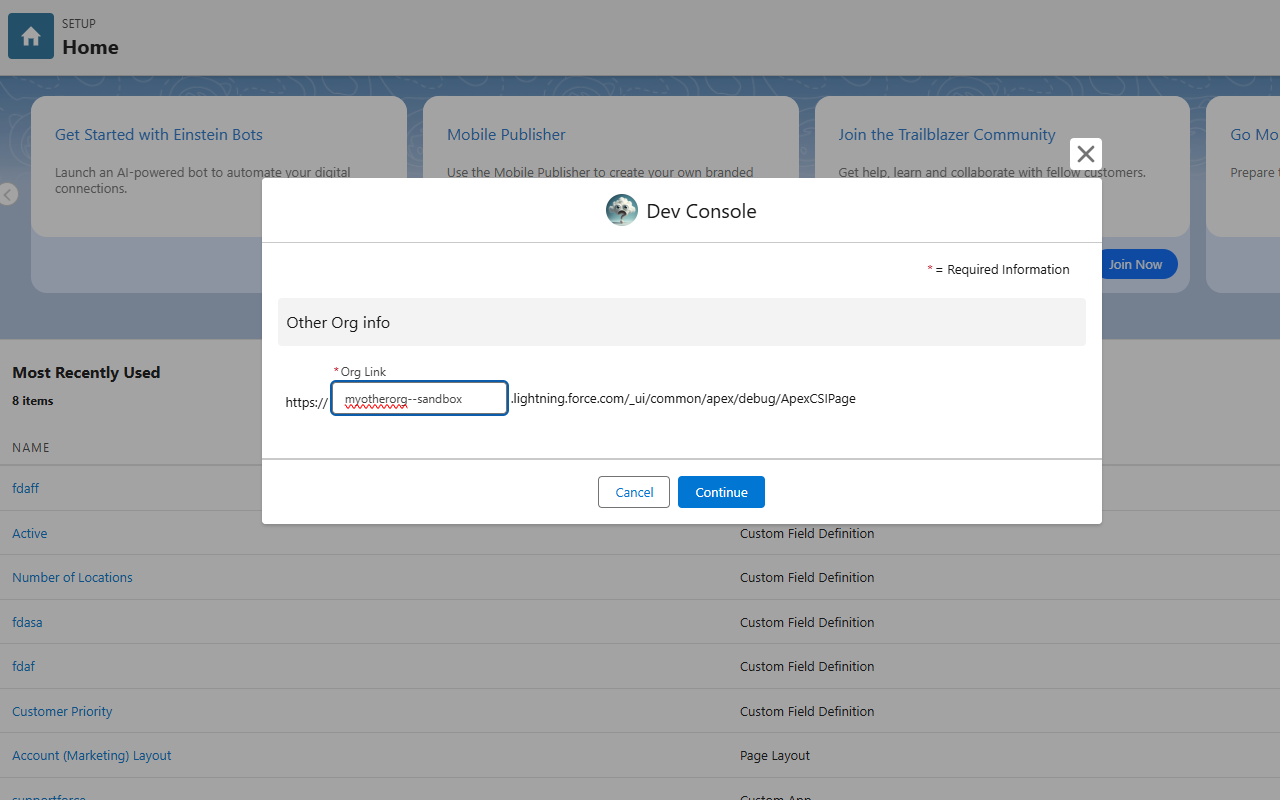The image size is (1280, 800).
Task: Open Get Started with Einstein Bots card link
Action: (x=159, y=134)
